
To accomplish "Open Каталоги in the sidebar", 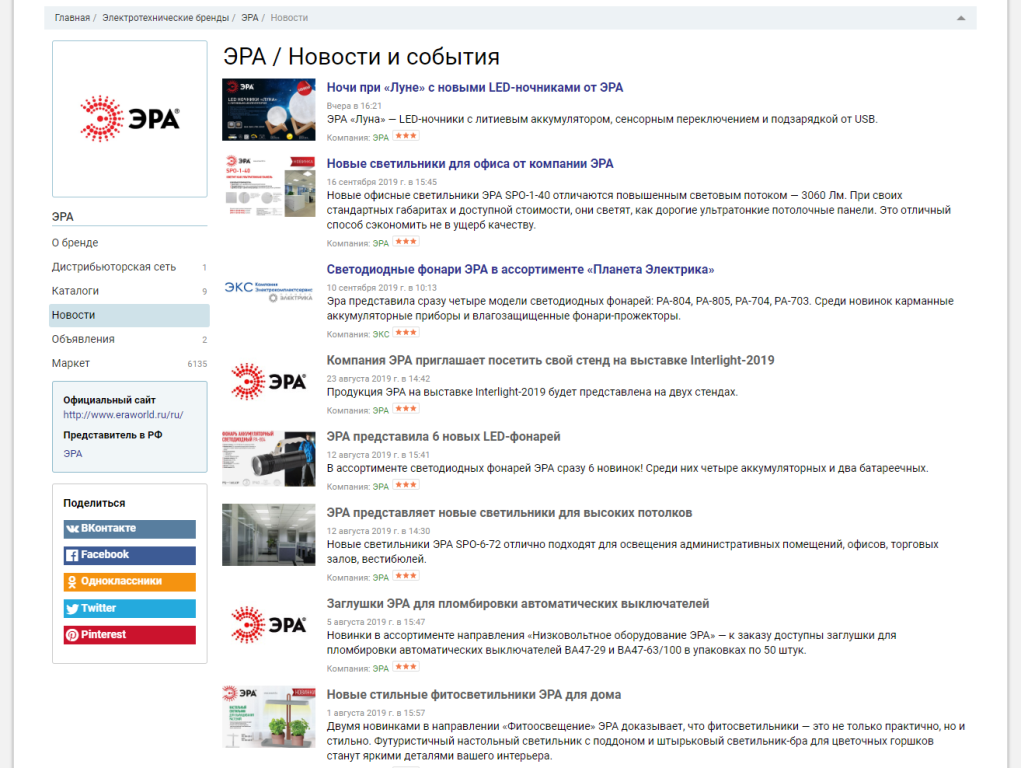I will (76, 291).
